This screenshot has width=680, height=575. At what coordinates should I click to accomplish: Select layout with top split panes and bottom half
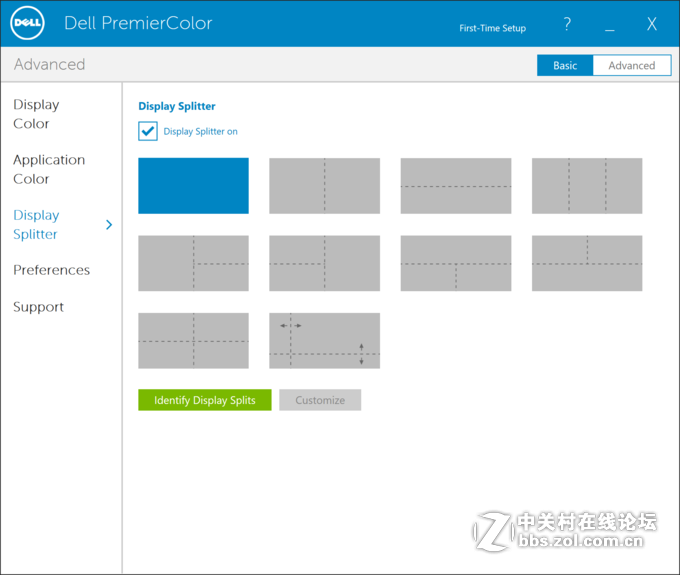587,263
